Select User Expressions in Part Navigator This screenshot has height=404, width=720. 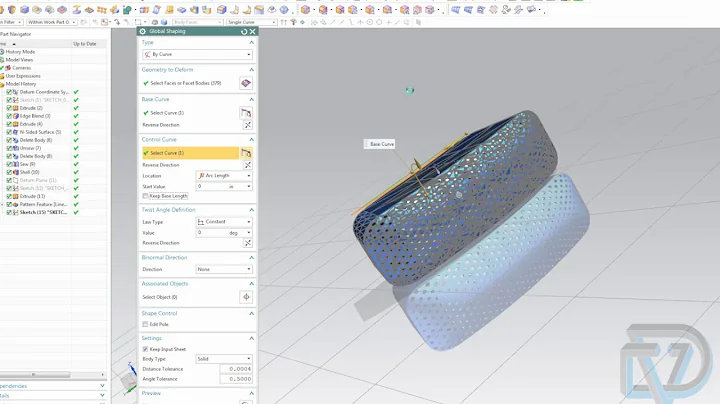click(x=23, y=76)
